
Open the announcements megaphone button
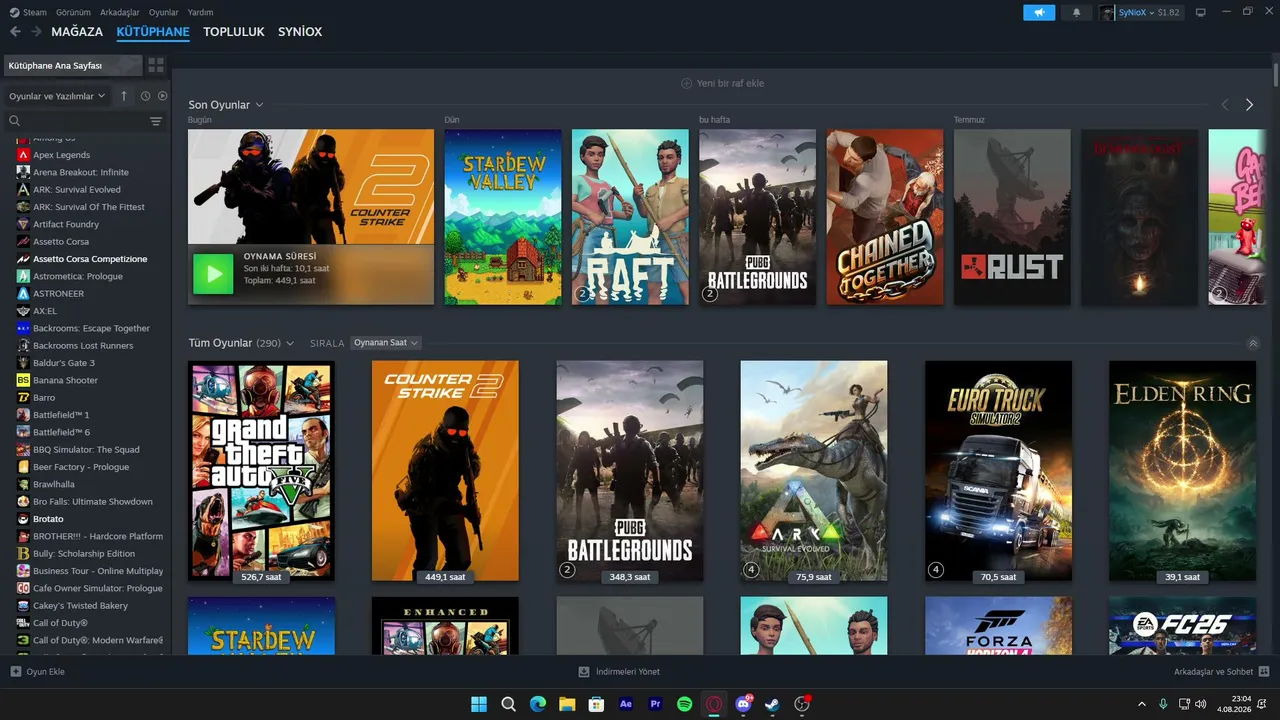pyautogui.click(x=1039, y=13)
